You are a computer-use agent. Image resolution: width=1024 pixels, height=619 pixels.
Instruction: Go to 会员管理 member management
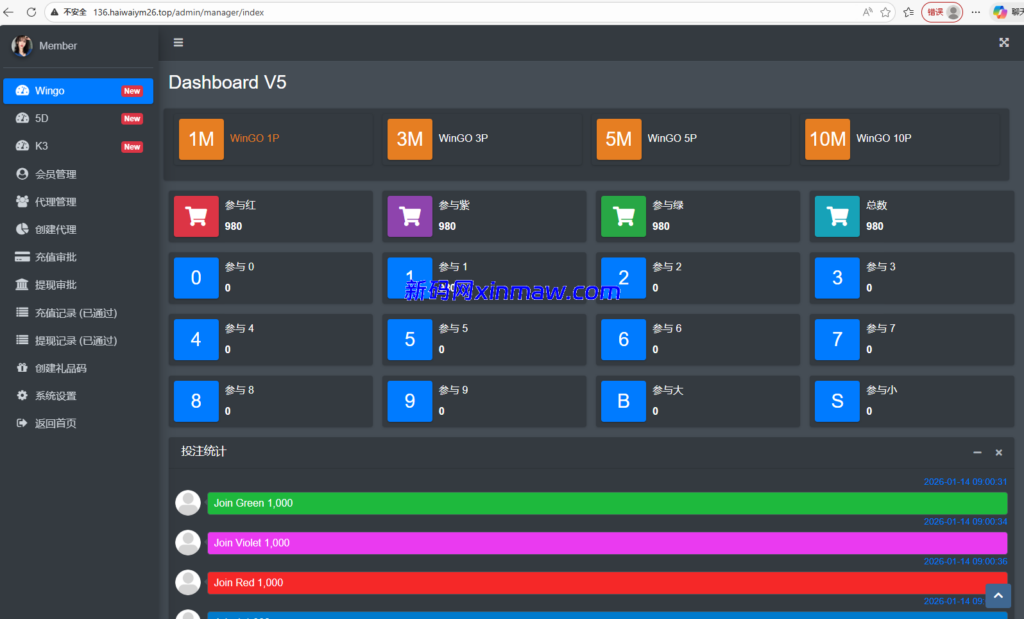coord(56,174)
